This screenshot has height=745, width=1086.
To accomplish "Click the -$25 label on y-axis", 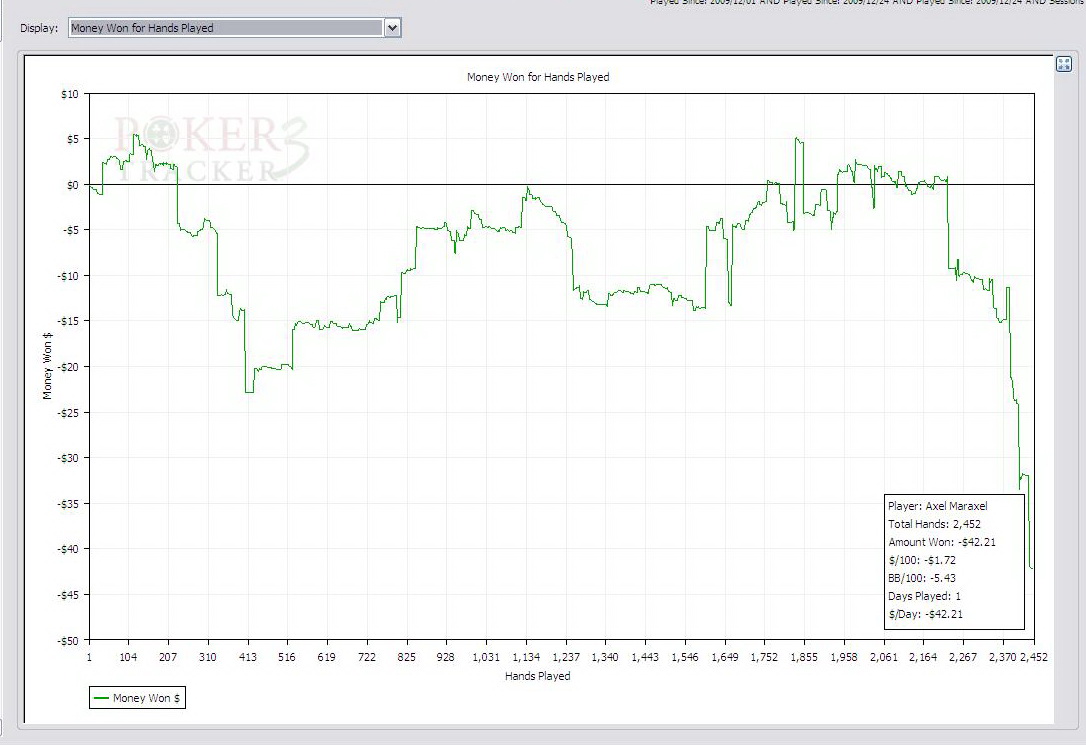I will 68,413.
